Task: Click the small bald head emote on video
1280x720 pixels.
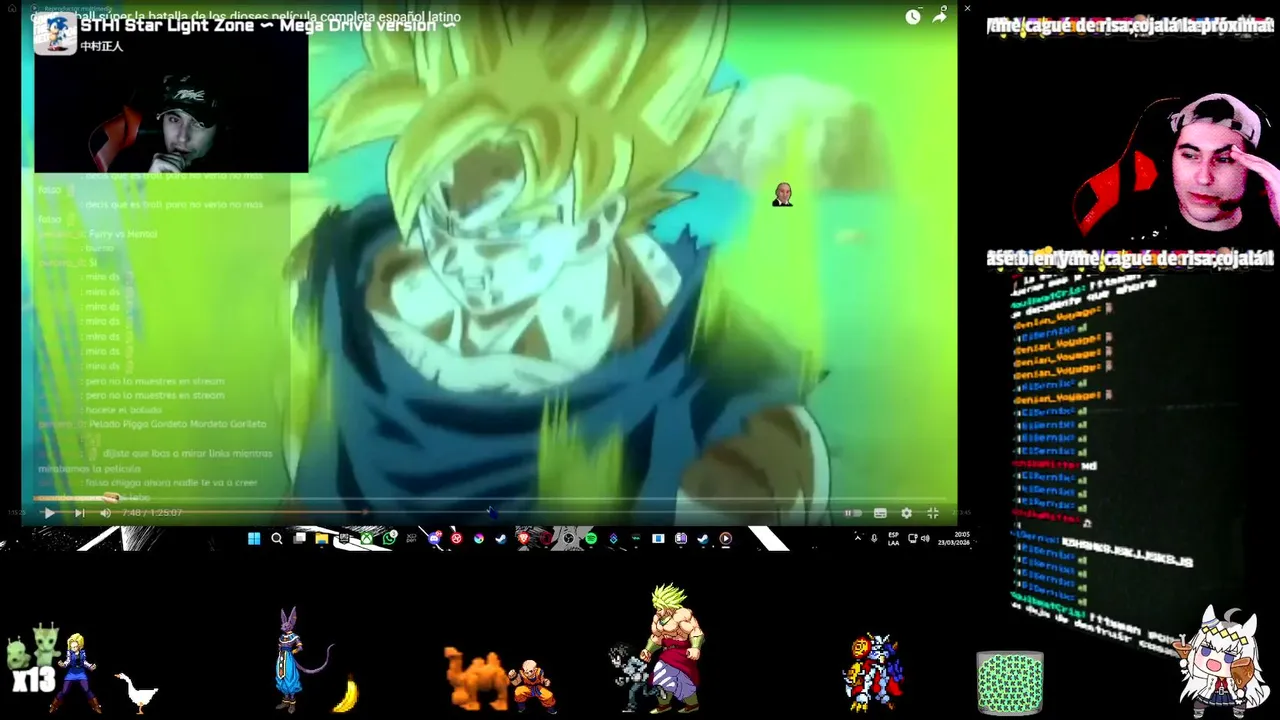Action: tap(783, 195)
